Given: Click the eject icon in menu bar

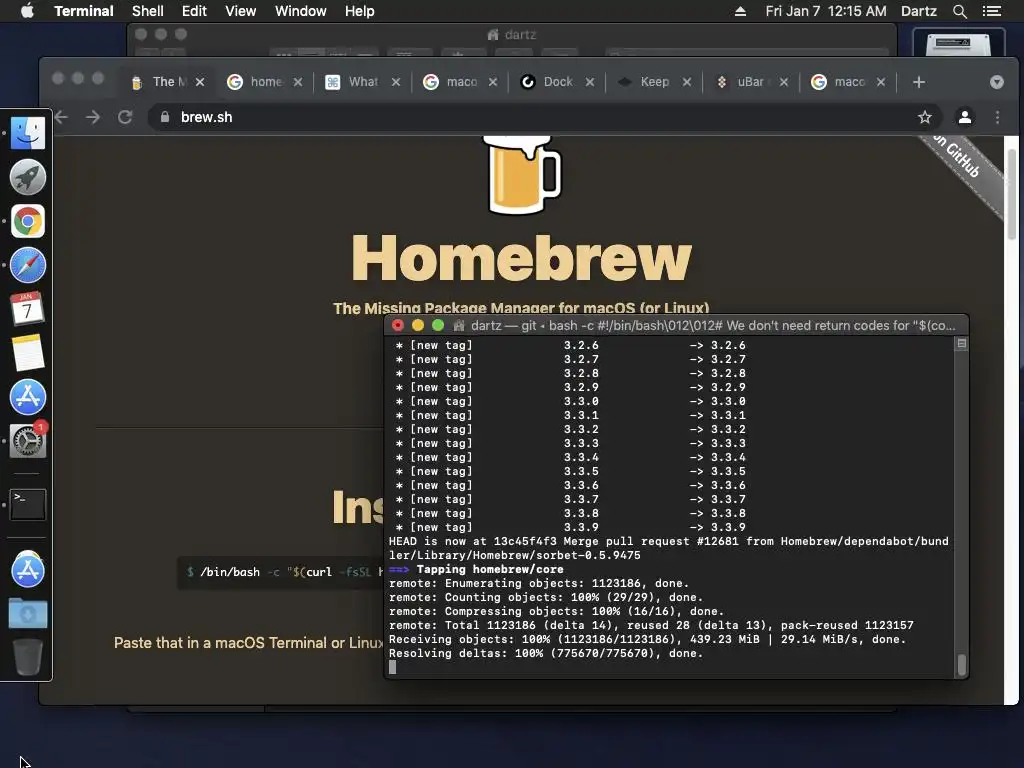Looking at the screenshot, I should click(x=740, y=11).
